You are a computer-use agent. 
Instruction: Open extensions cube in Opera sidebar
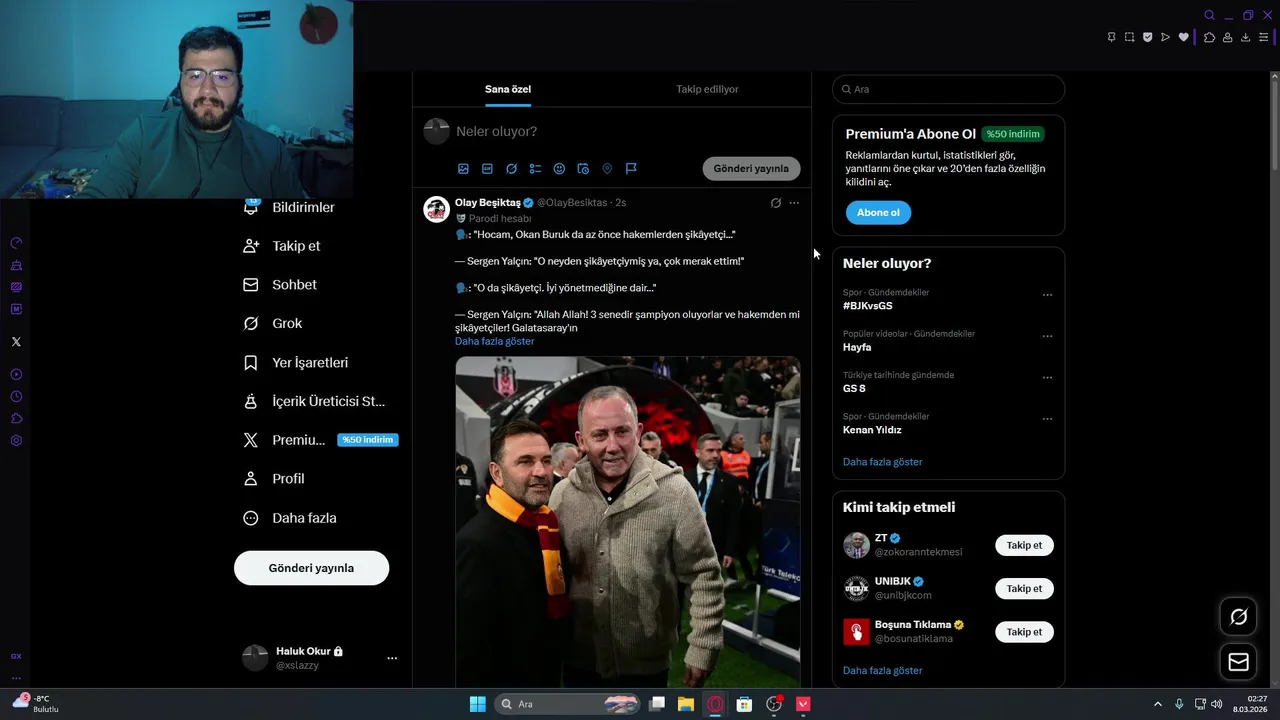tap(16, 419)
